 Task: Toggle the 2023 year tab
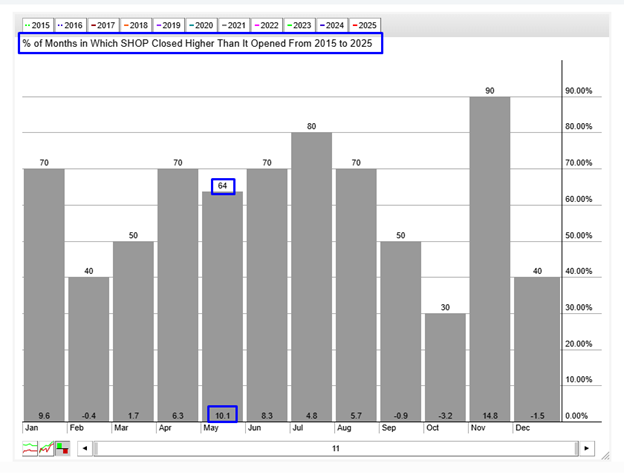coord(299,25)
